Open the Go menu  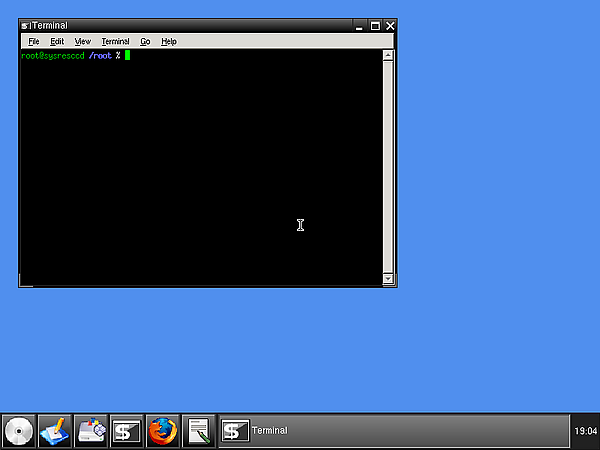(145, 42)
